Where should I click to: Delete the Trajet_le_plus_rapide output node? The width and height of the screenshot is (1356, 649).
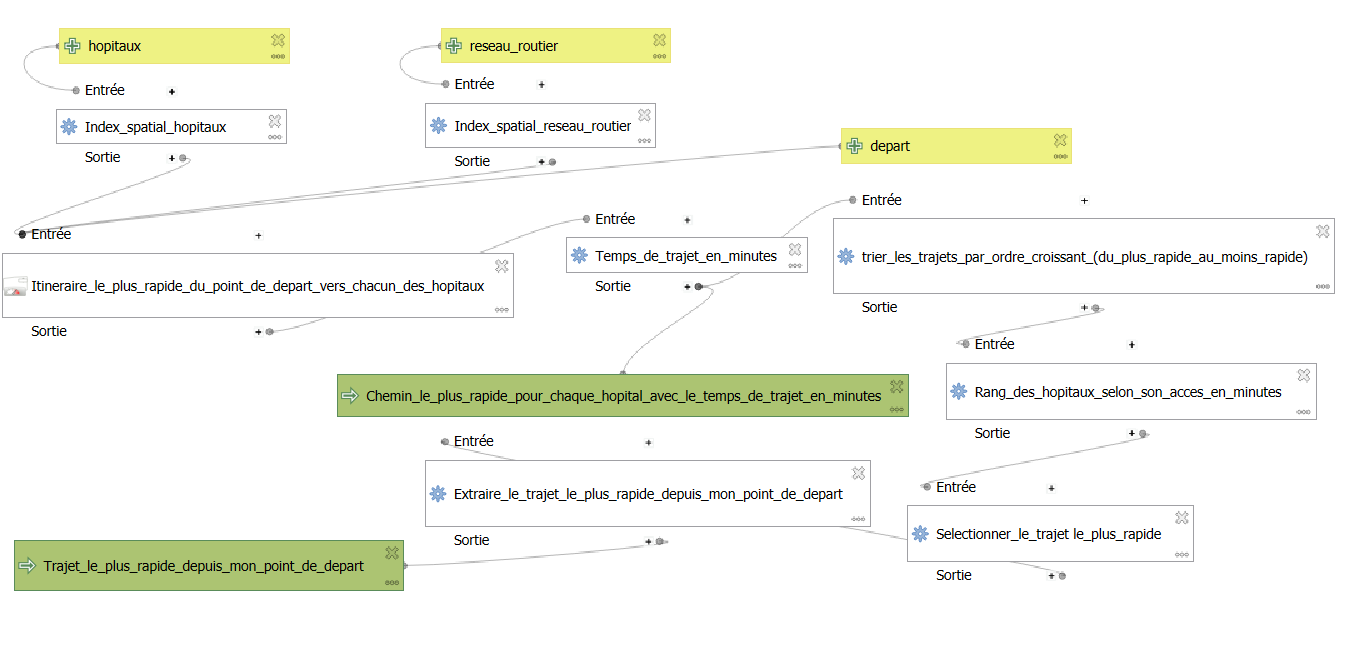coord(392,552)
